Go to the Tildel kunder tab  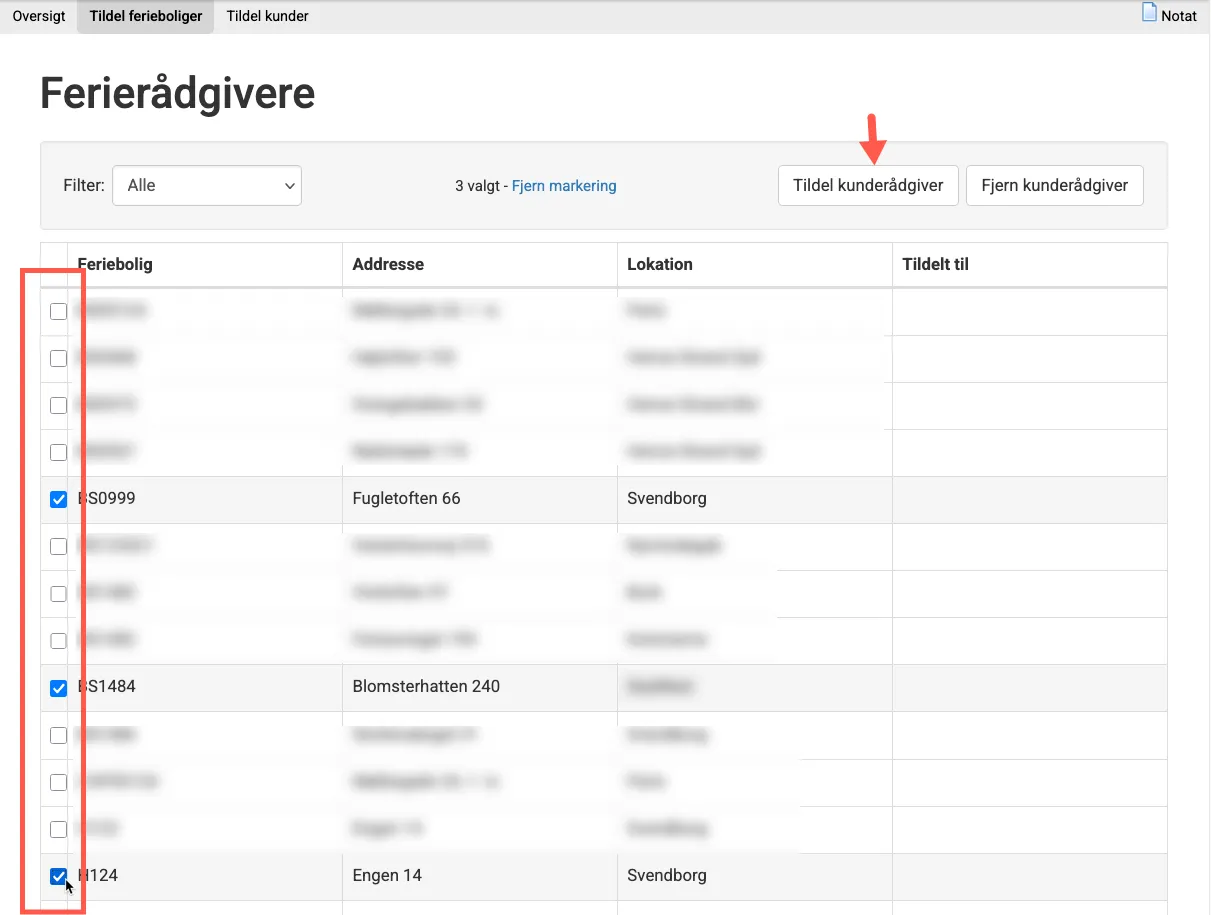pos(267,16)
